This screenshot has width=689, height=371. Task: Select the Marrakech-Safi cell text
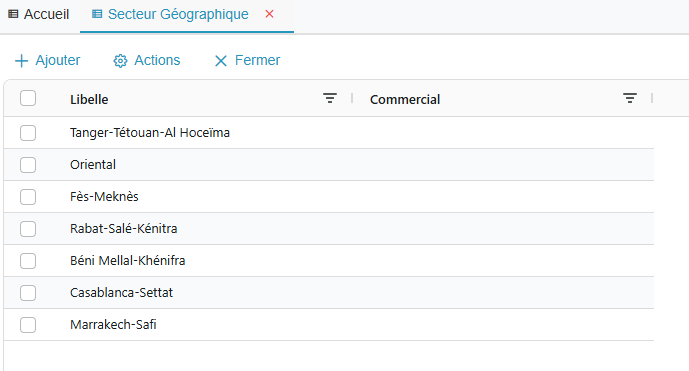click(x=113, y=325)
